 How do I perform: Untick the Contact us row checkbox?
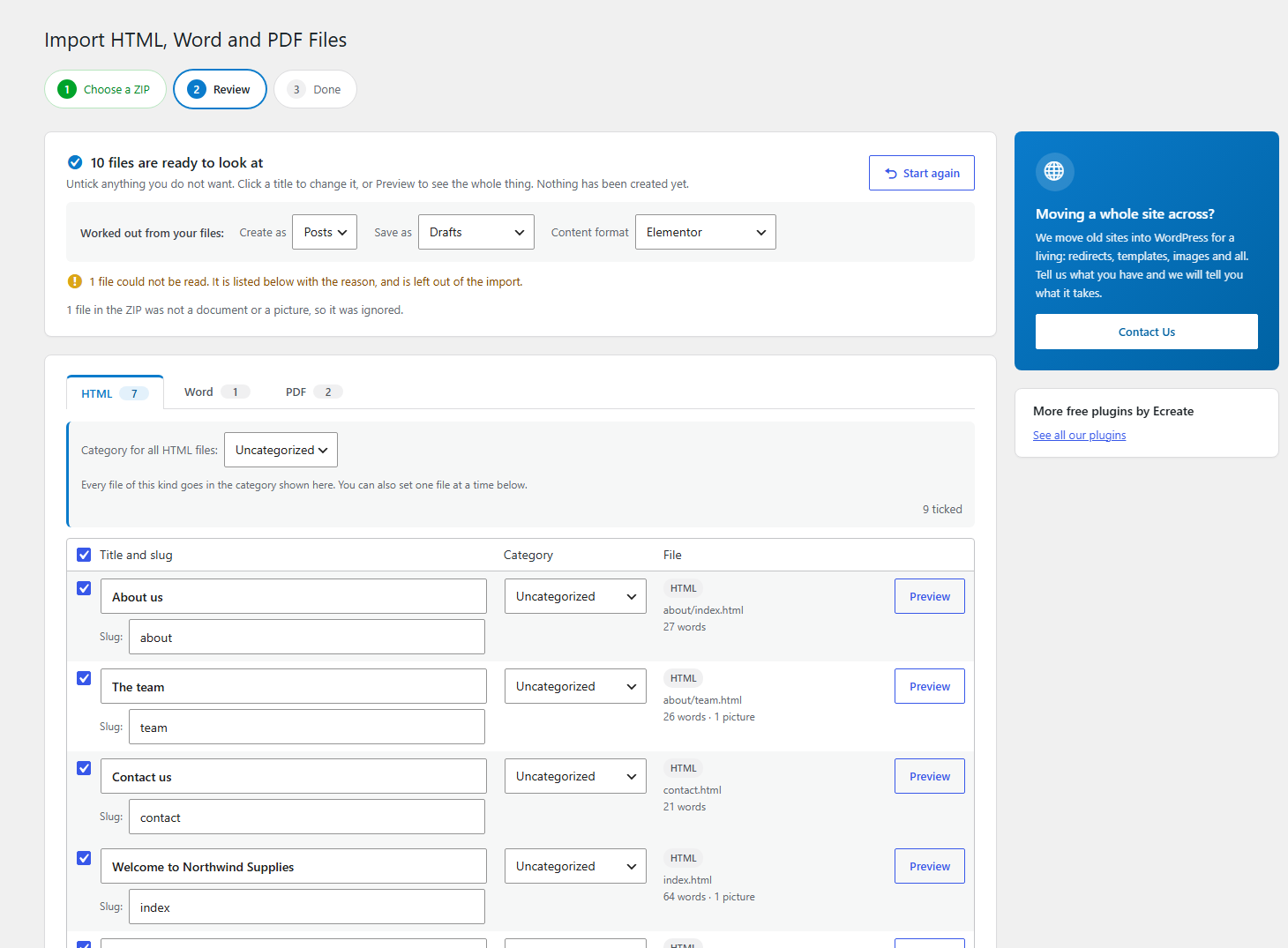click(x=84, y=768)
